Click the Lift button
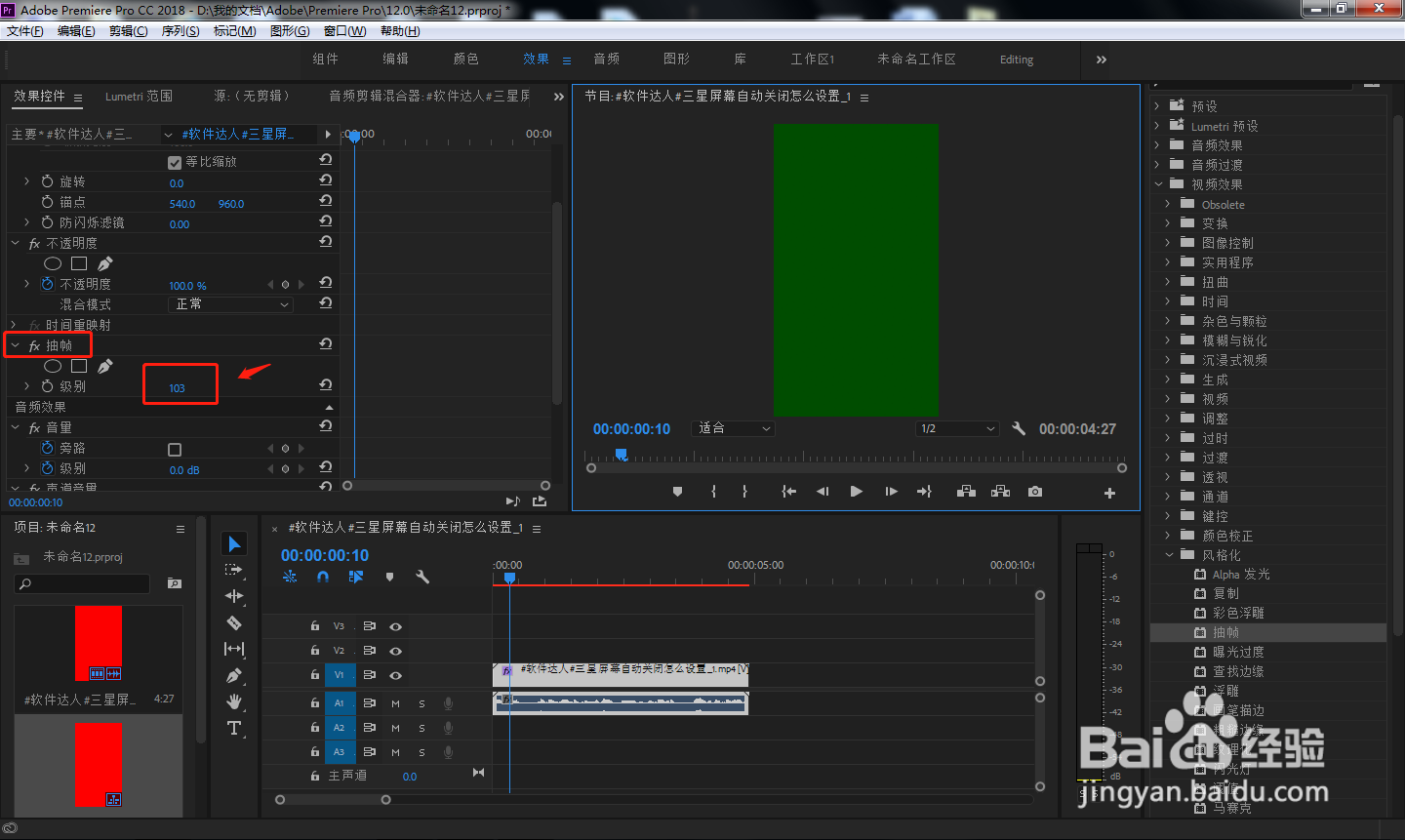1405x840 pixels. [x=966, y=492]
